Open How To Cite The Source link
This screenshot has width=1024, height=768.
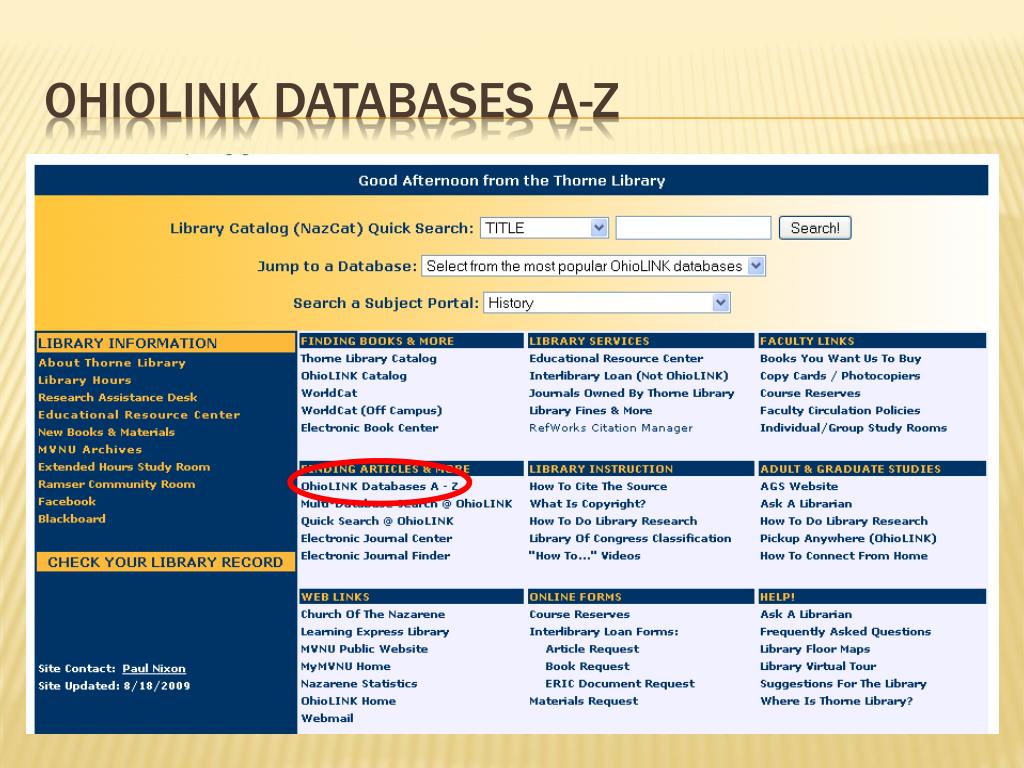click(x=598, y=486)
